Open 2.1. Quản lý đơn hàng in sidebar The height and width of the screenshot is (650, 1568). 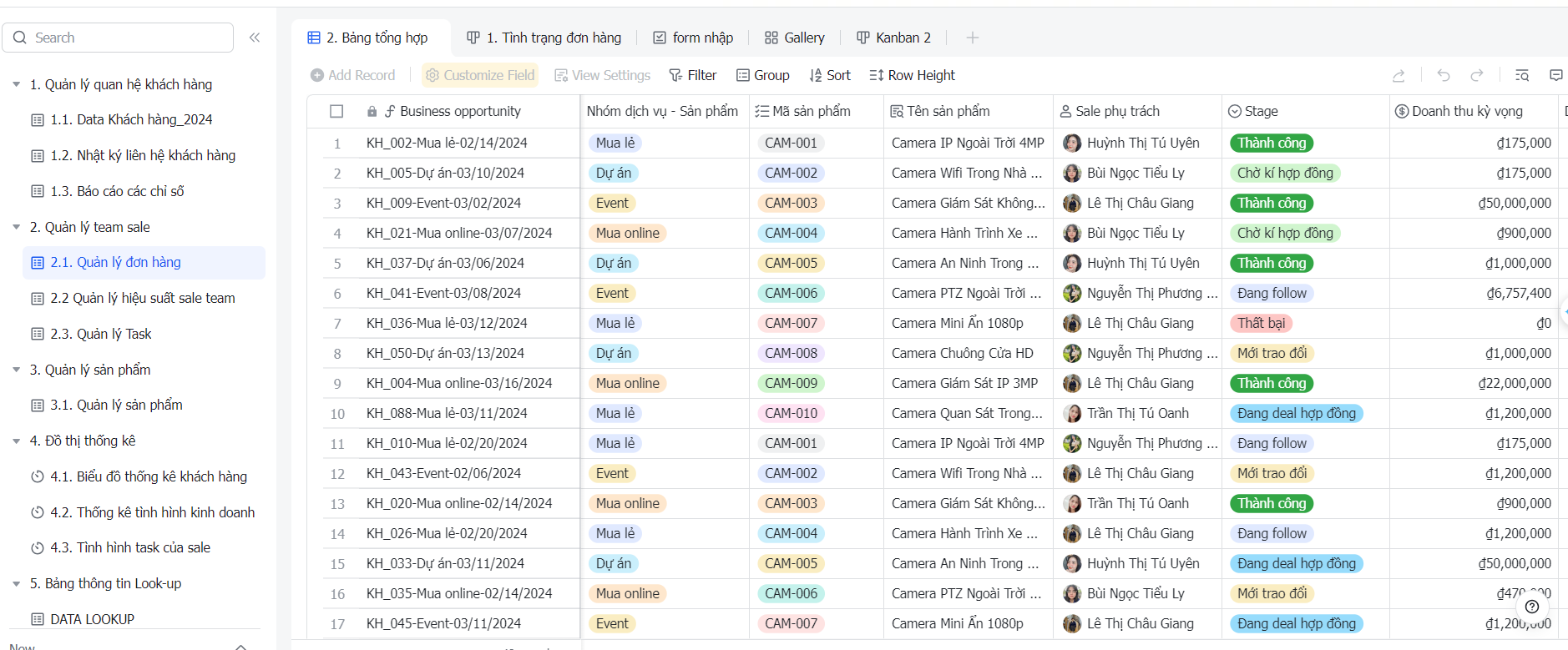point(144,262)
